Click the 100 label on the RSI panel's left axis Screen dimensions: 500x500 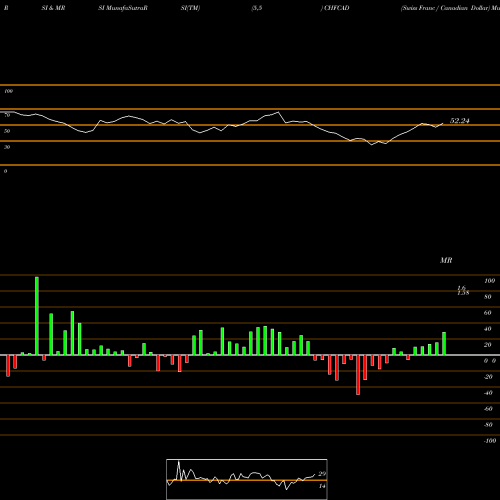8,91
